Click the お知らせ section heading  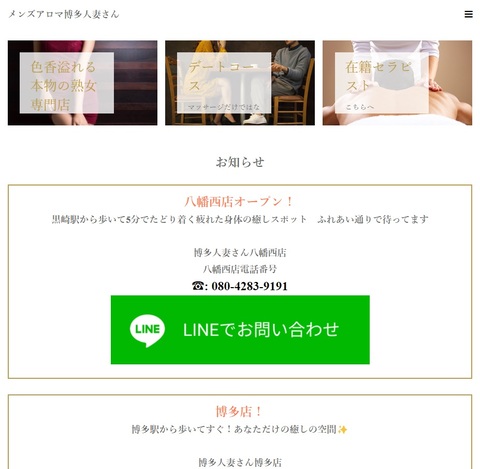pyautogui.click(x=240, y=162)
